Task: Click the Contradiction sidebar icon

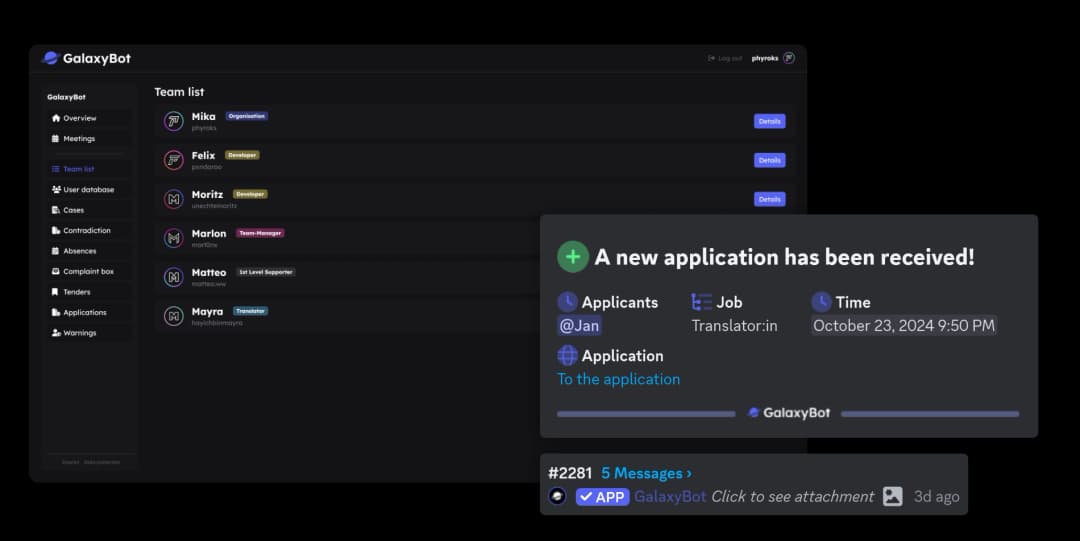Action: [x=56, y=230]
